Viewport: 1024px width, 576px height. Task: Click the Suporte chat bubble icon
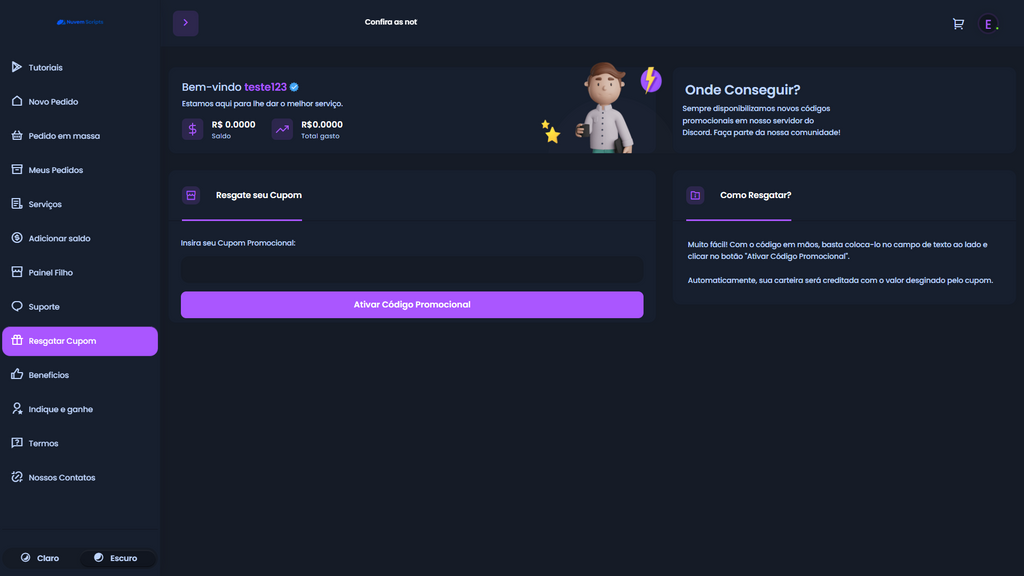[x=17, y=307]
